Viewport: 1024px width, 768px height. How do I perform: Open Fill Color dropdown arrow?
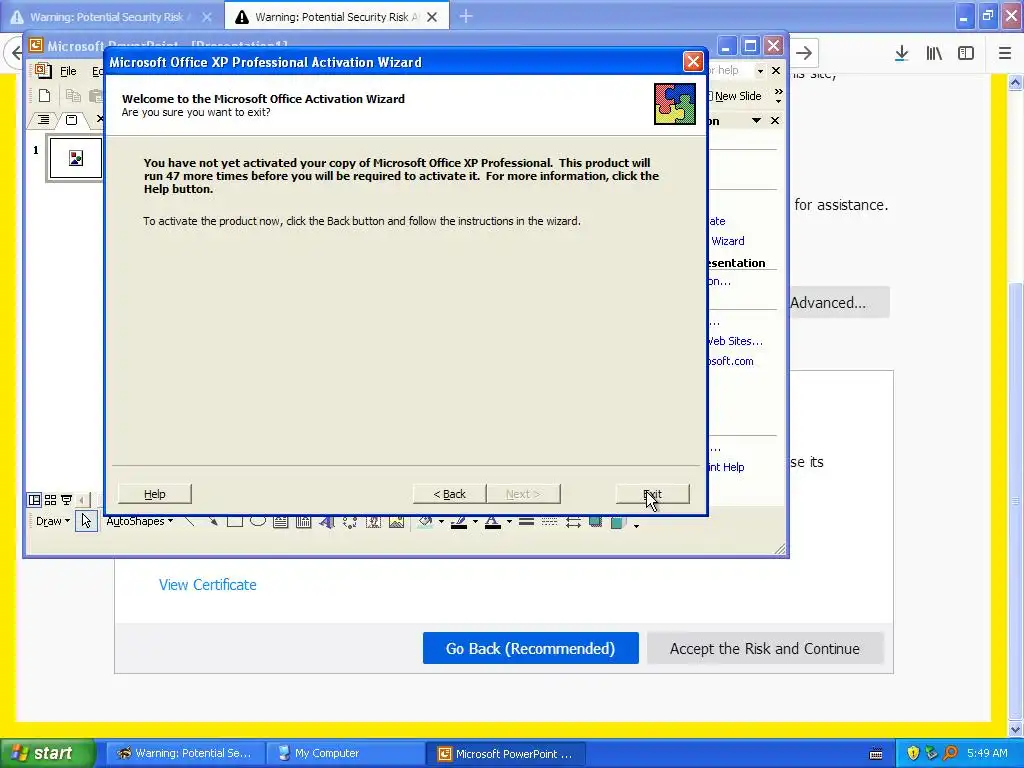coord(441,521)
